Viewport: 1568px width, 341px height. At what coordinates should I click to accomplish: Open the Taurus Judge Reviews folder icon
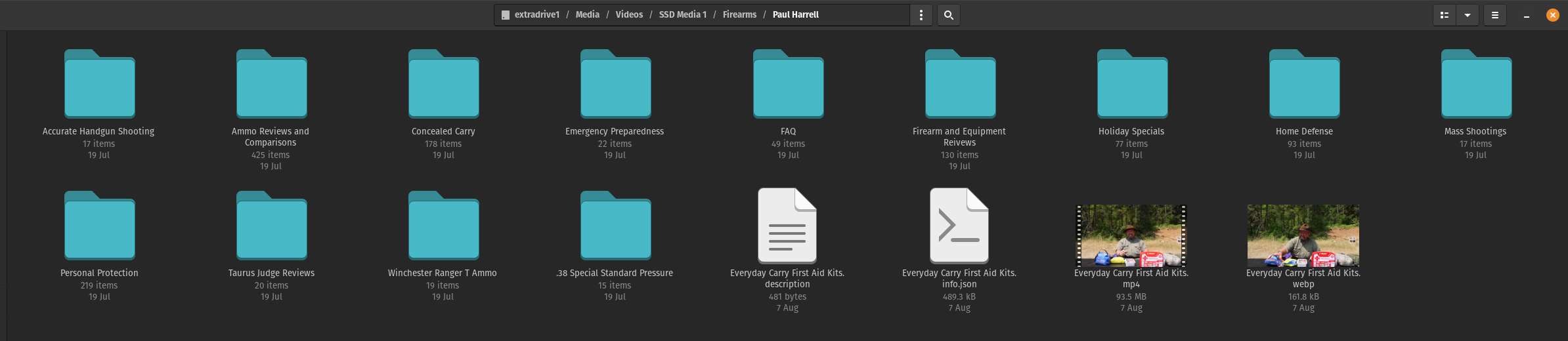click(271, 226)
